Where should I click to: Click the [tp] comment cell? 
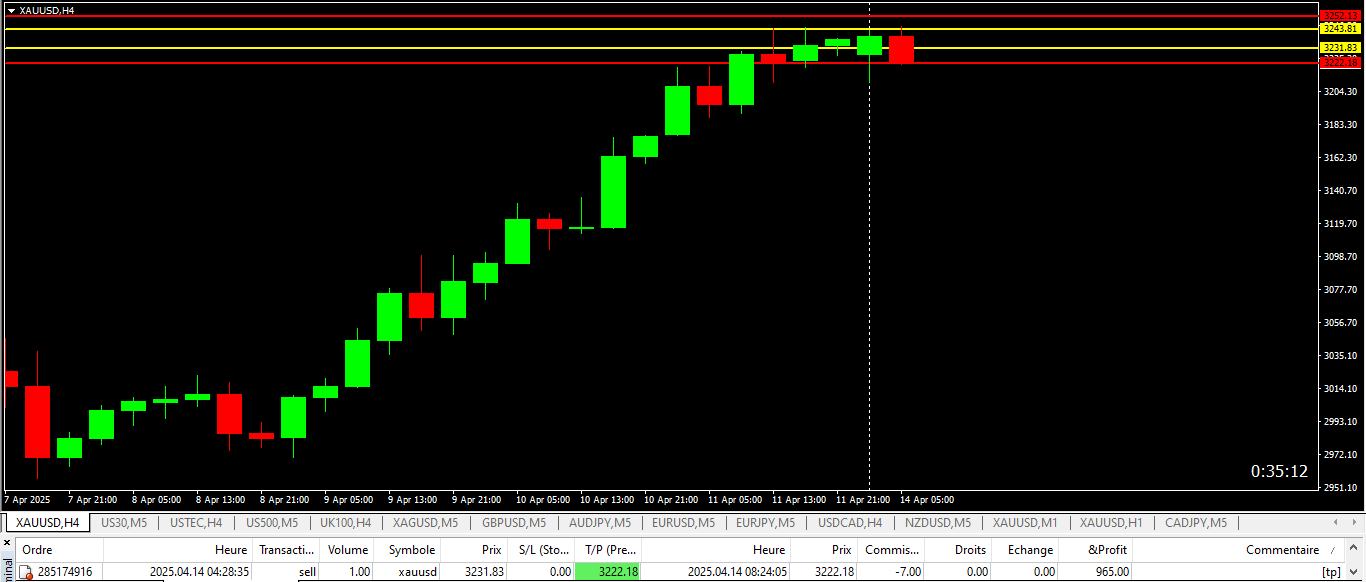tap(1331, 572)
